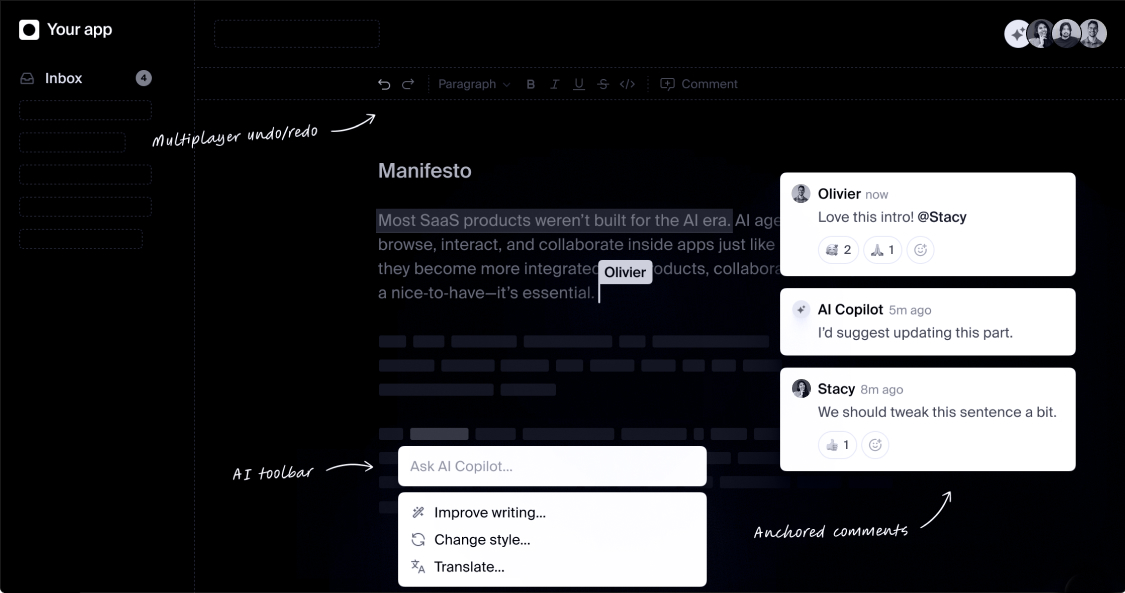Add emoji reaction on Stacy's comment
This screenshot has width=1125, height=593.
pos(876,445)
